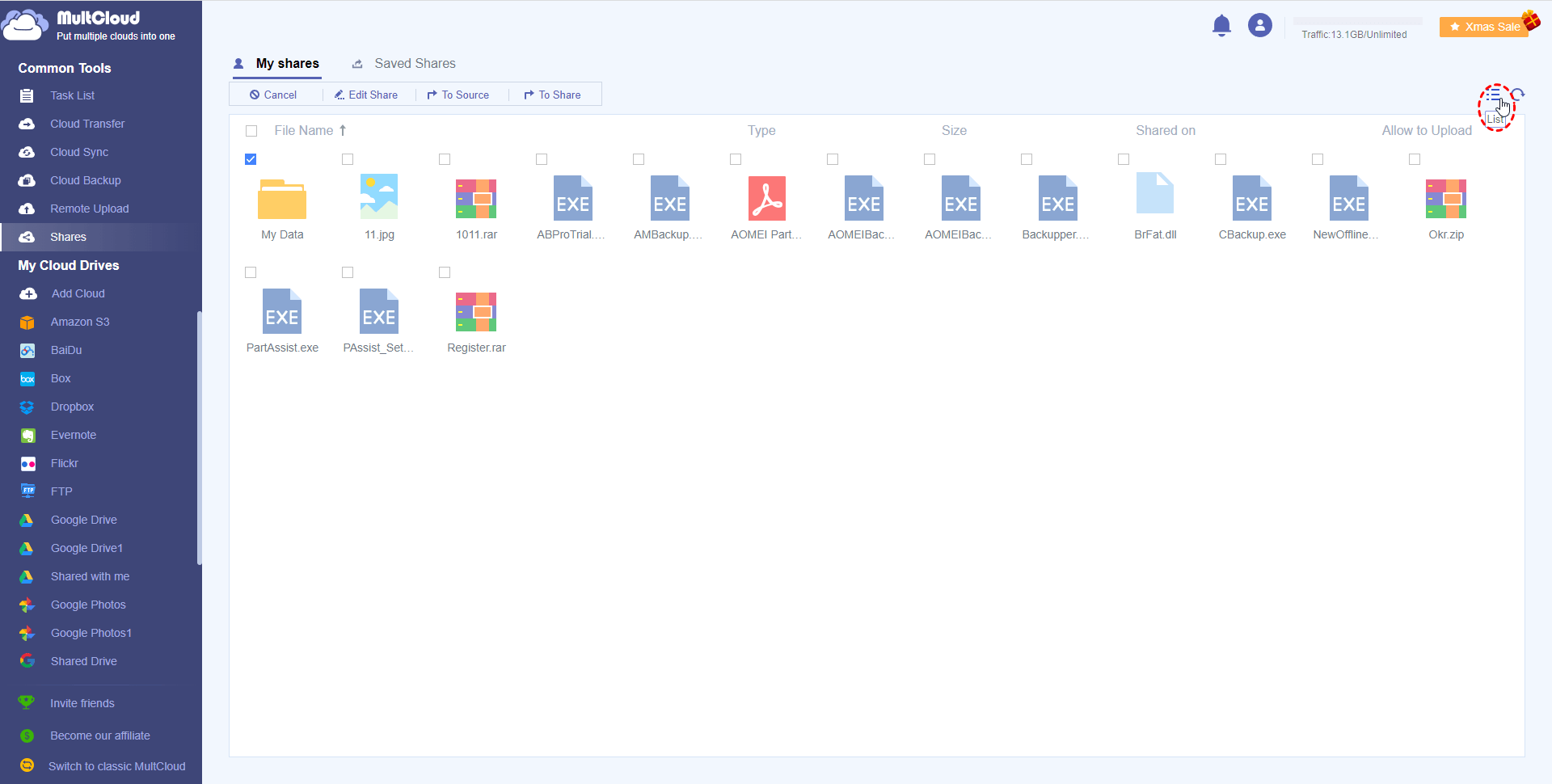Sort by File Name column arrow
The width and height of the screenshot is (1552, 784).
pos(343,131)
